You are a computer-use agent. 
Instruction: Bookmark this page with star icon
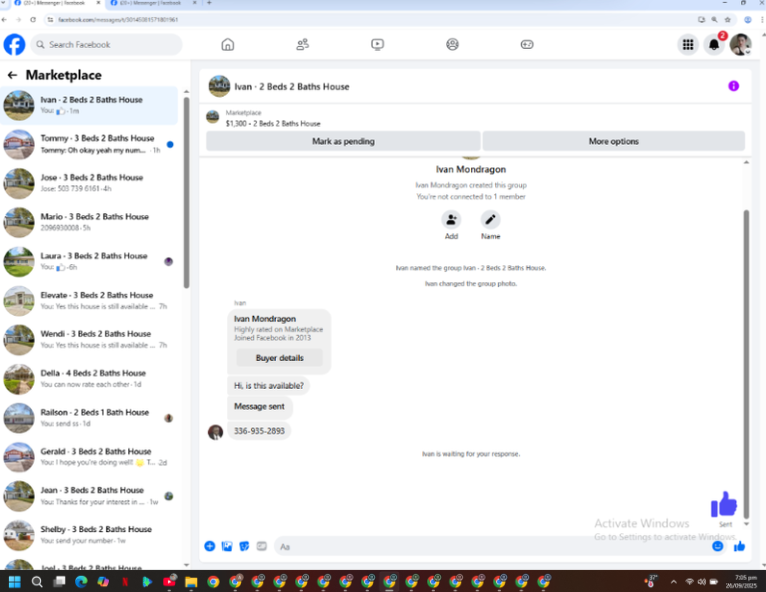point(727,20)
